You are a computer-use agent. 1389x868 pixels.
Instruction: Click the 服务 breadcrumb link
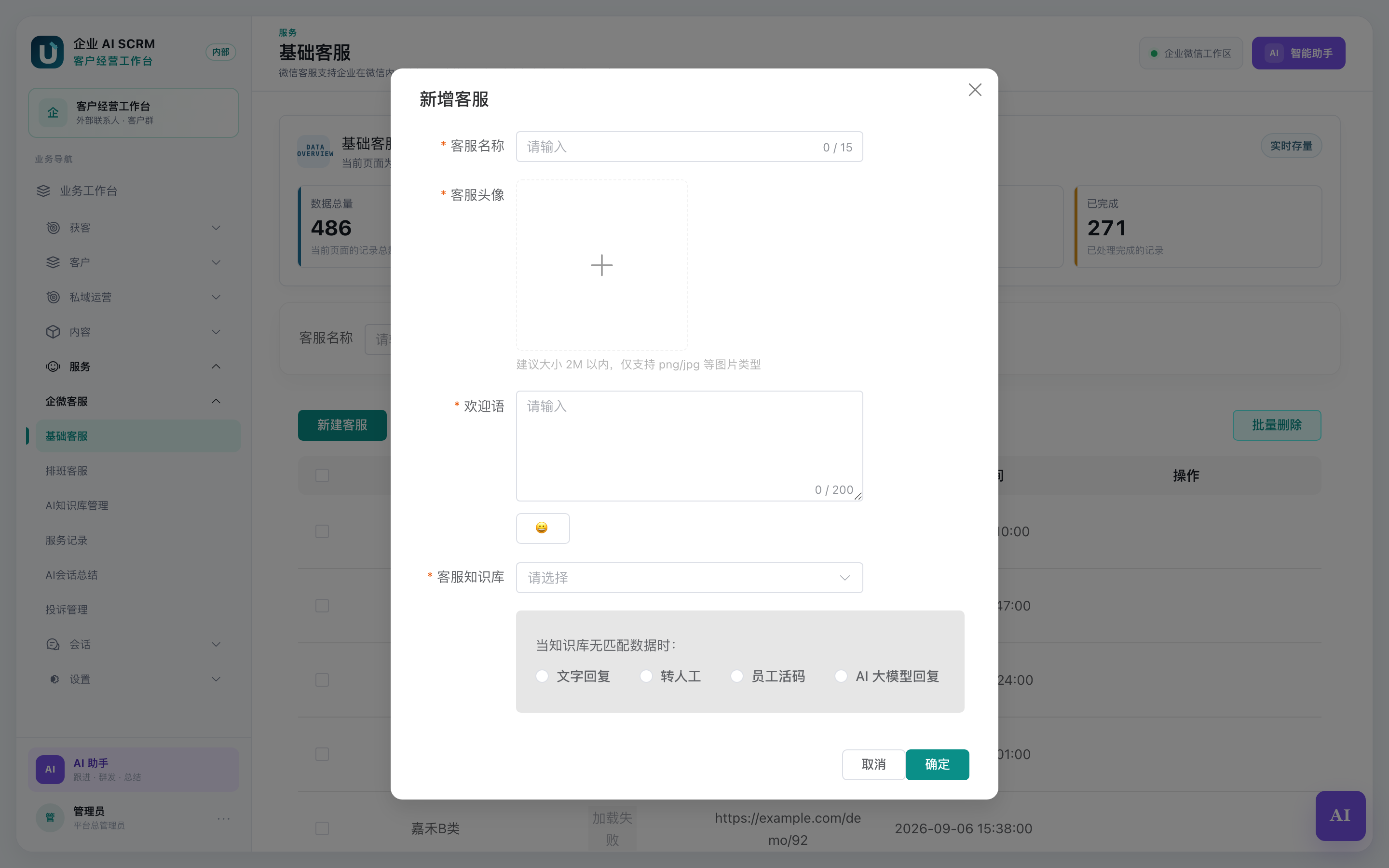pyautogui.click(x=287, y=33)
